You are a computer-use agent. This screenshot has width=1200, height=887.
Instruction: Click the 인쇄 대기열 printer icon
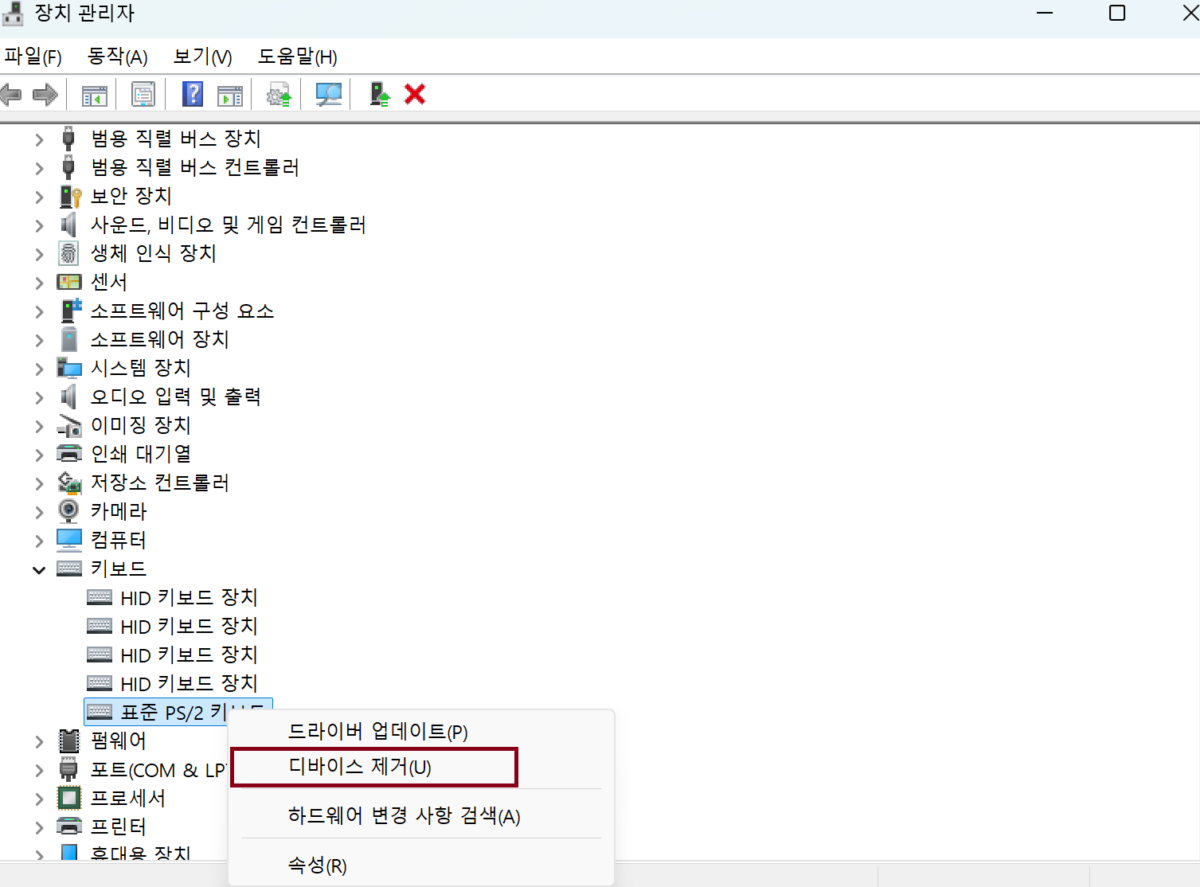click(x=69, y=454)
